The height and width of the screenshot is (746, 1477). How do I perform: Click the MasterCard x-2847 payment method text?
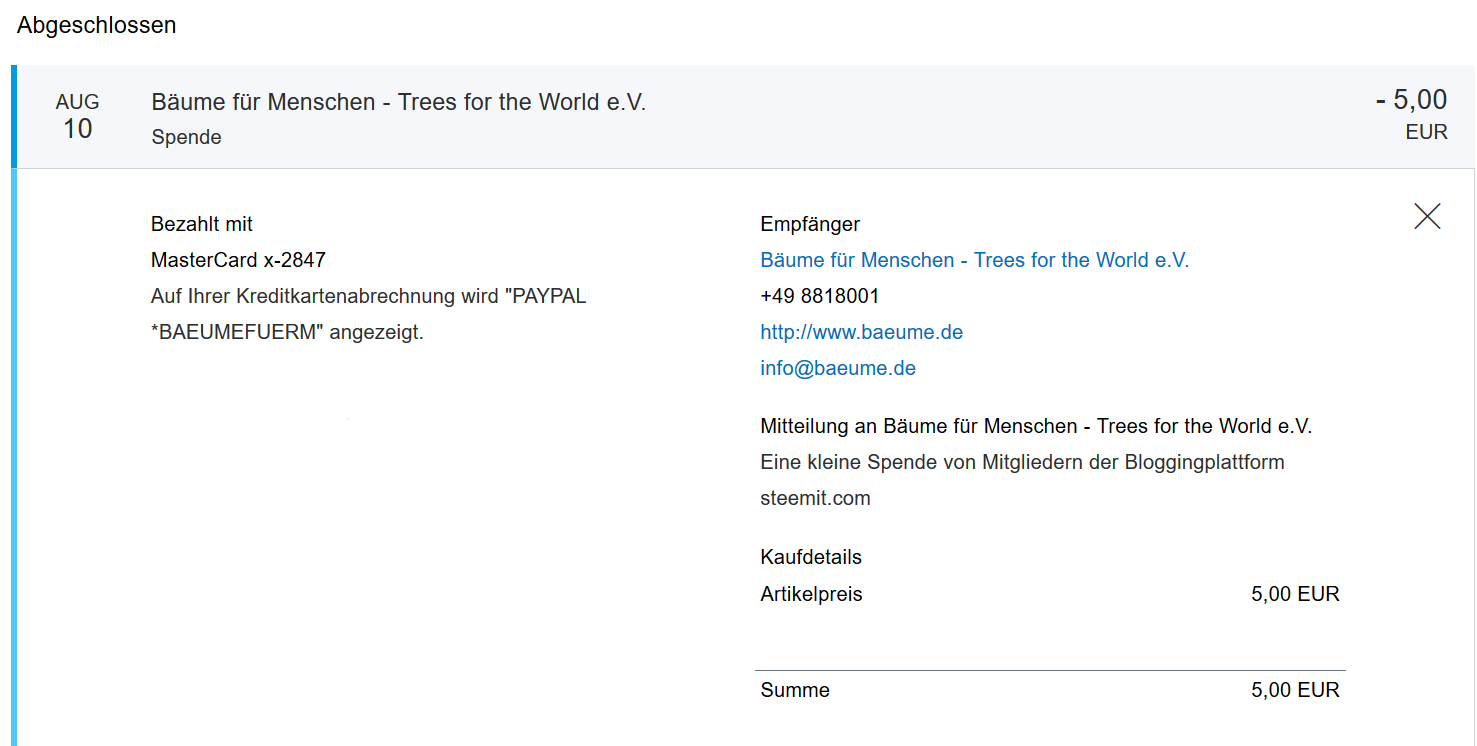[238, 260]
